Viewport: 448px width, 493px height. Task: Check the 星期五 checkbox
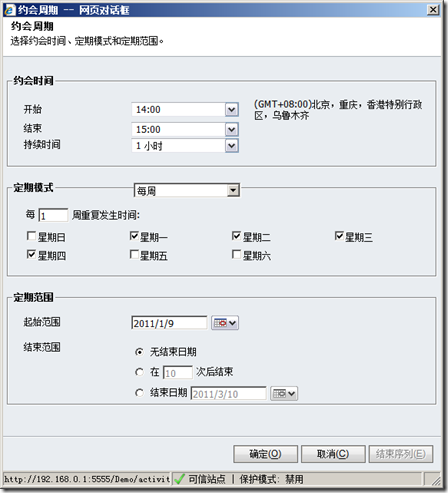click(134, 255)
